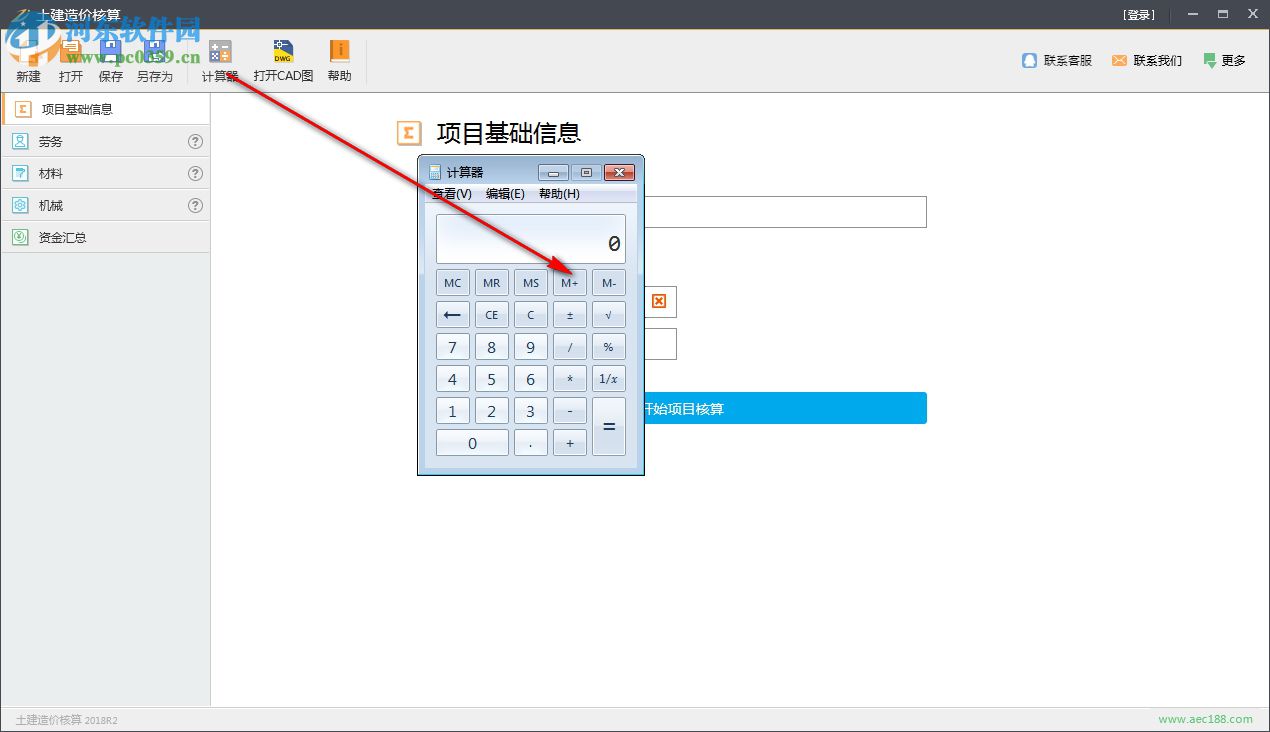Screen dimensions: 1270x732
Task: Click the calculator MS button
Action: 531,283
